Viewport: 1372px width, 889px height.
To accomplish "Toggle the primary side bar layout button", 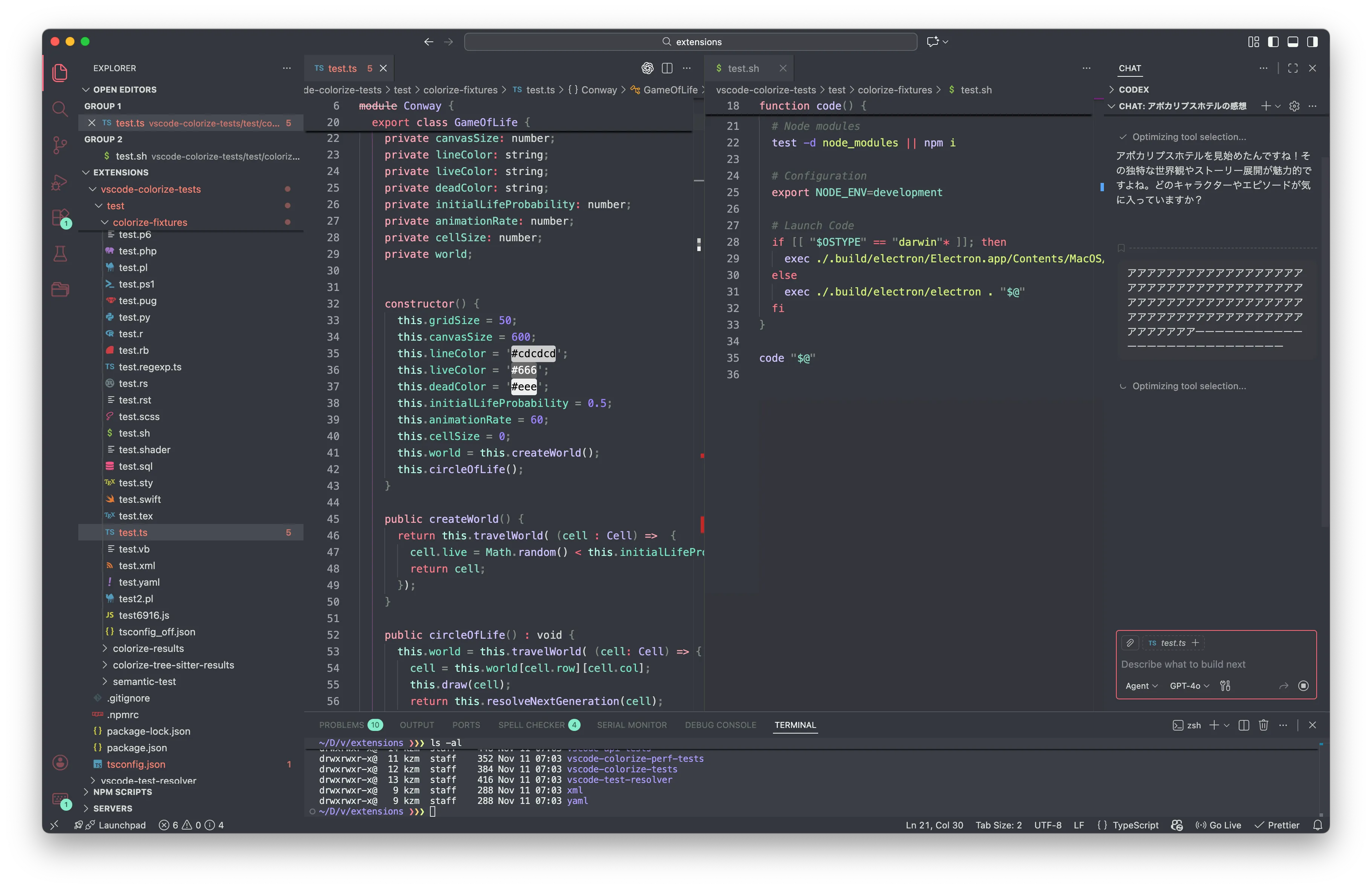I will 1273,41.
